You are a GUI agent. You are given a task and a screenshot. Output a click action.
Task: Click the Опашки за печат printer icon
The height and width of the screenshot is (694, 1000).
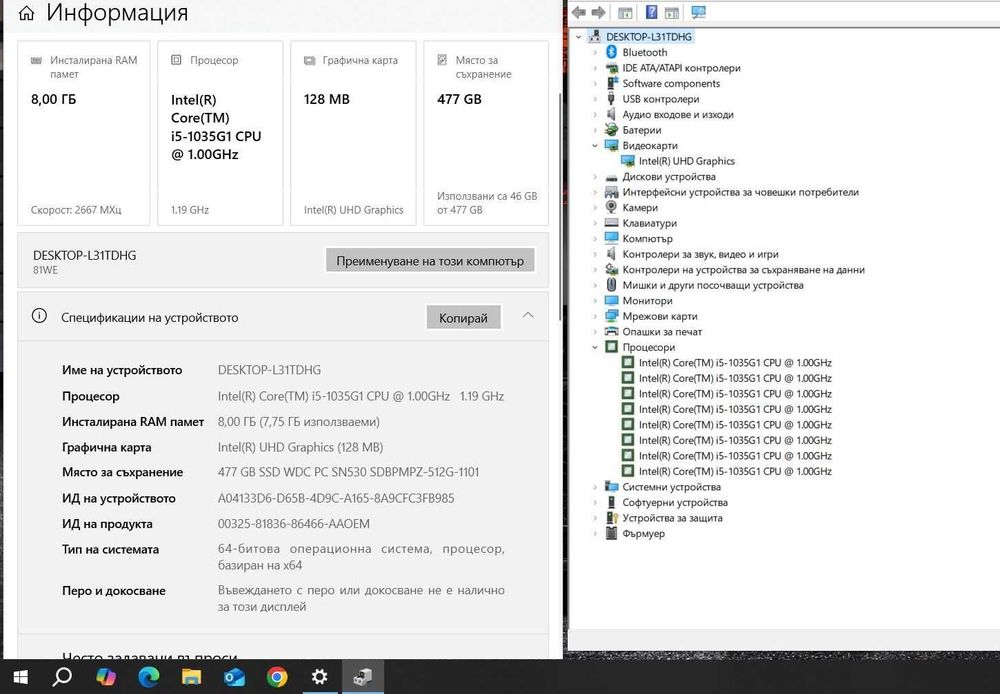coord(611,331)
